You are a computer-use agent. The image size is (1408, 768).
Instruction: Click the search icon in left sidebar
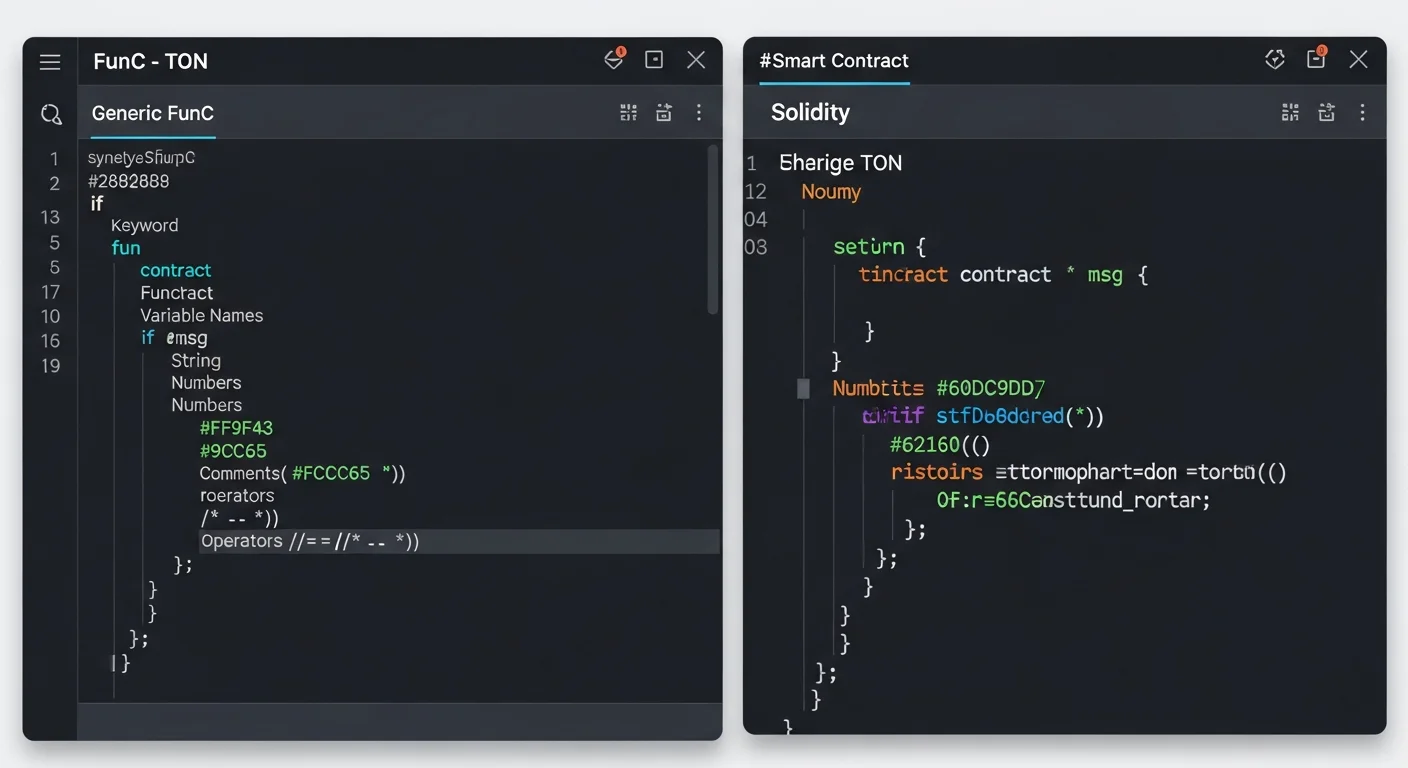click(51, 114)
